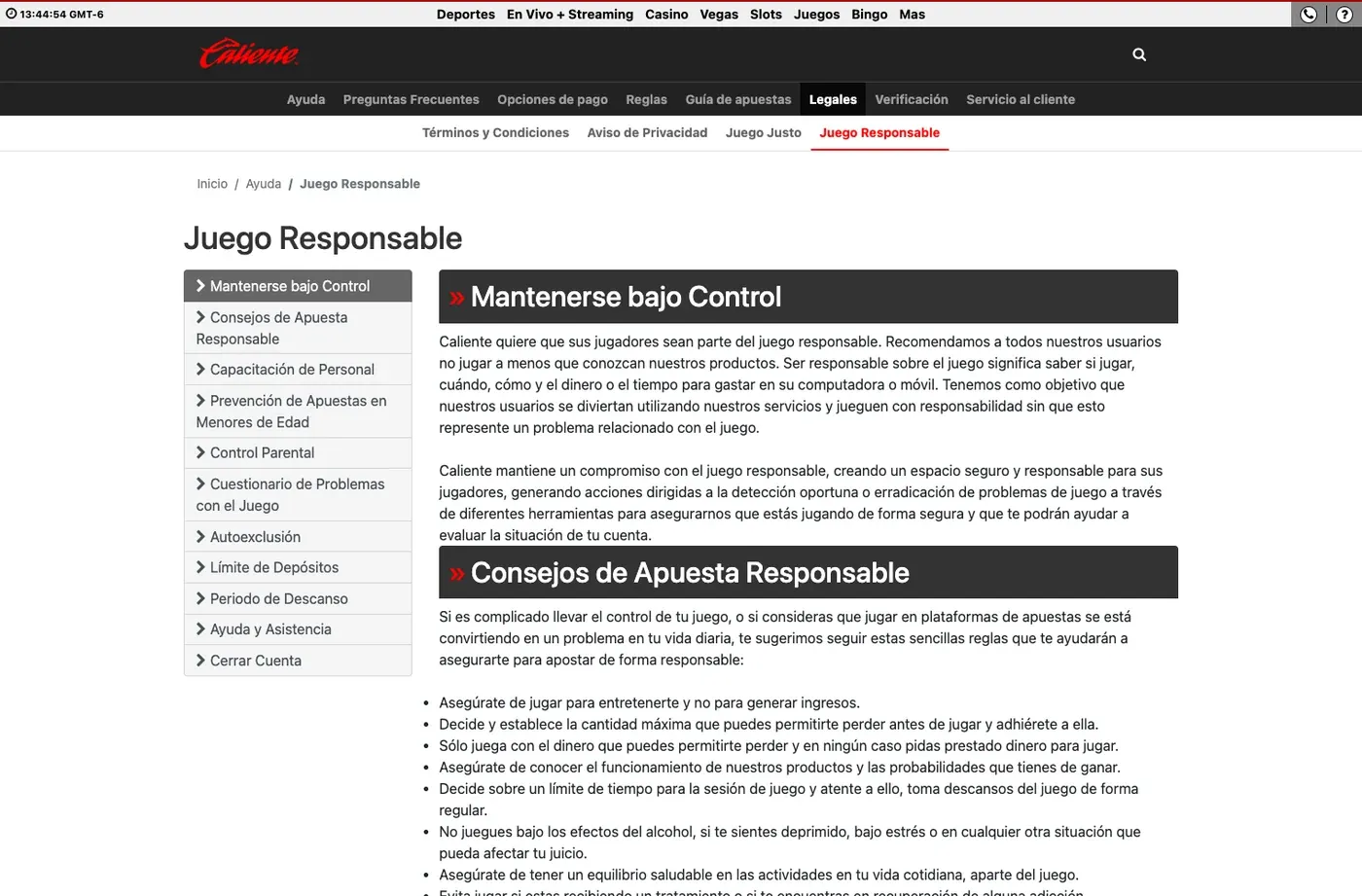Viewport: 1362px width, 896px height.
Task: Click chevron beside Periodo de Descanso
Action: 200,598
